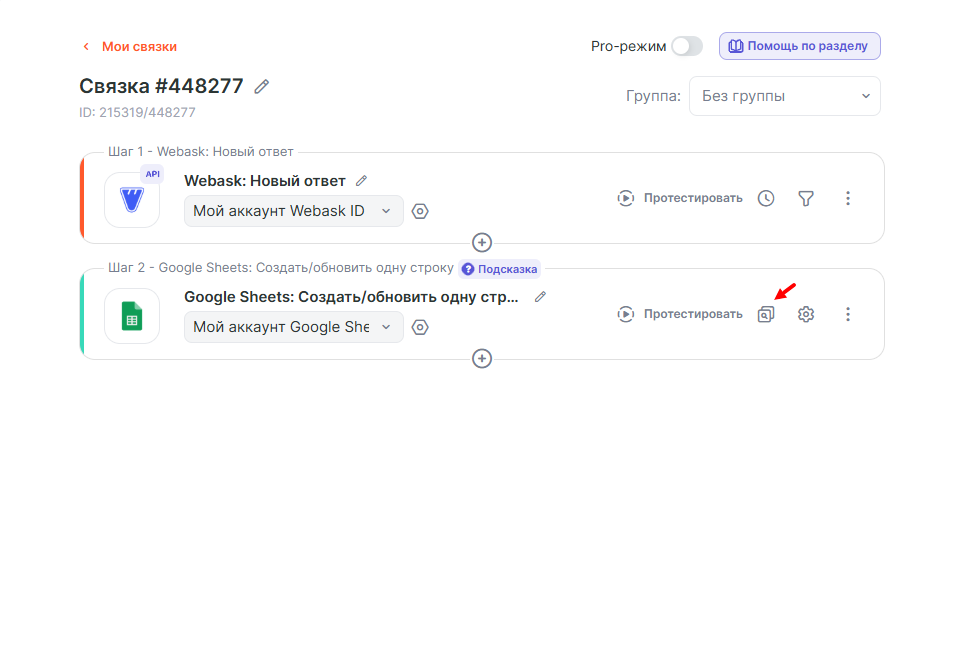Click hexagon icon next to Google Sheets account
Screen dimensions: 956x653
tap(420, 327)
